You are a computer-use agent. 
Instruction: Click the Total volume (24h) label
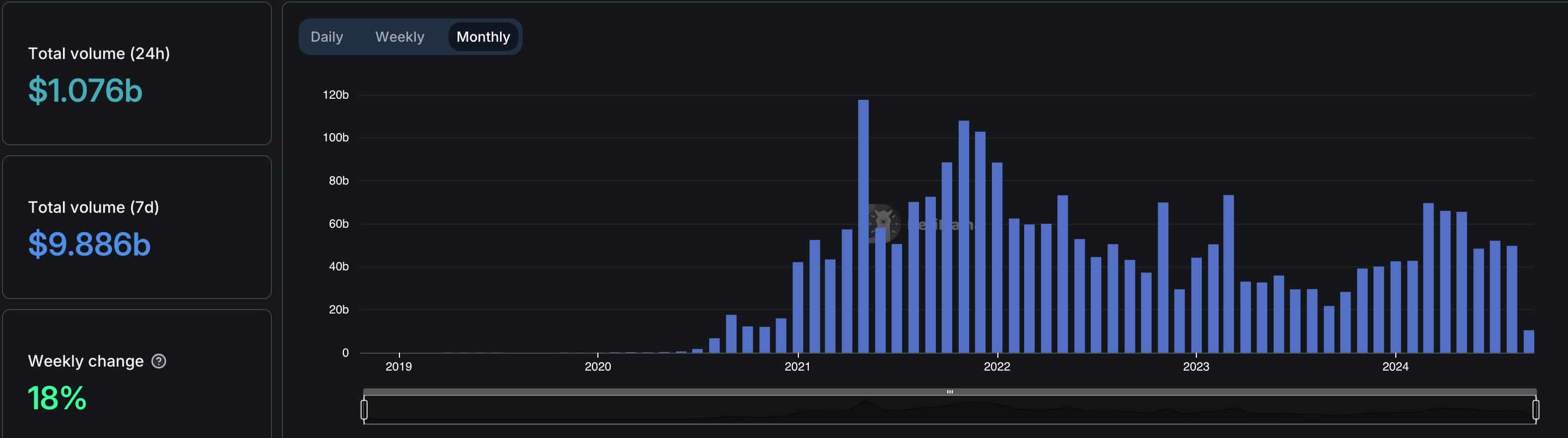(99, 54)
